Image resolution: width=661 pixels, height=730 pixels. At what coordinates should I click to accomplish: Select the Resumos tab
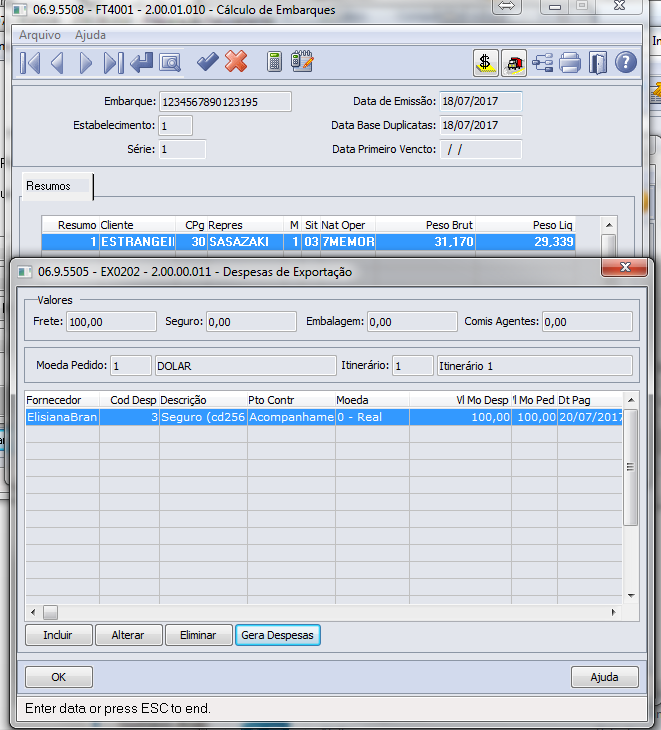(57, 186)
